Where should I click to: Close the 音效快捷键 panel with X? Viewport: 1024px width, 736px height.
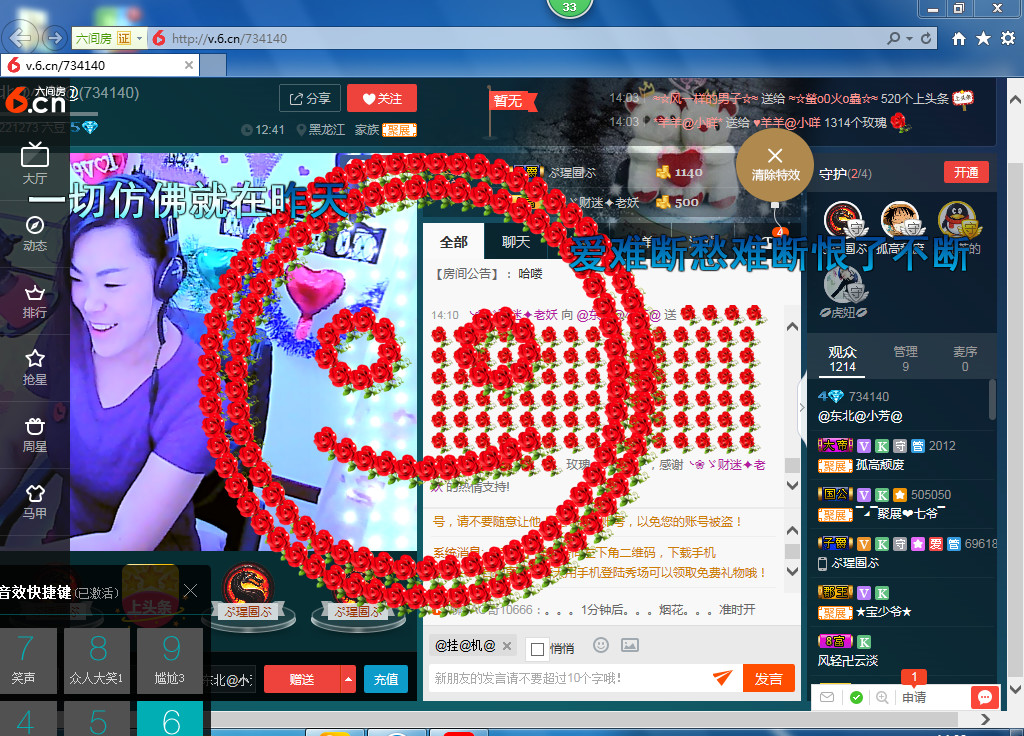click(x=190, y=591)
